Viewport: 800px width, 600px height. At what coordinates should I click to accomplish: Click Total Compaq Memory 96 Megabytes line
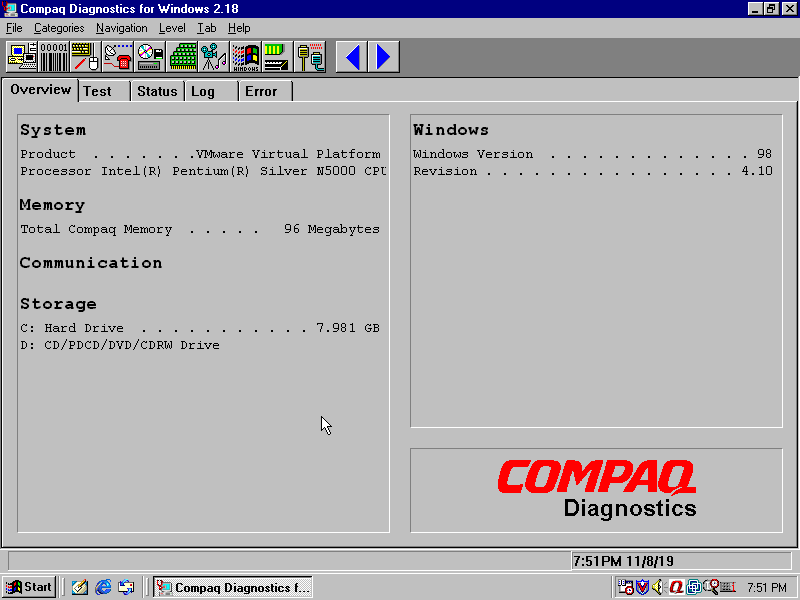(200, 230)
